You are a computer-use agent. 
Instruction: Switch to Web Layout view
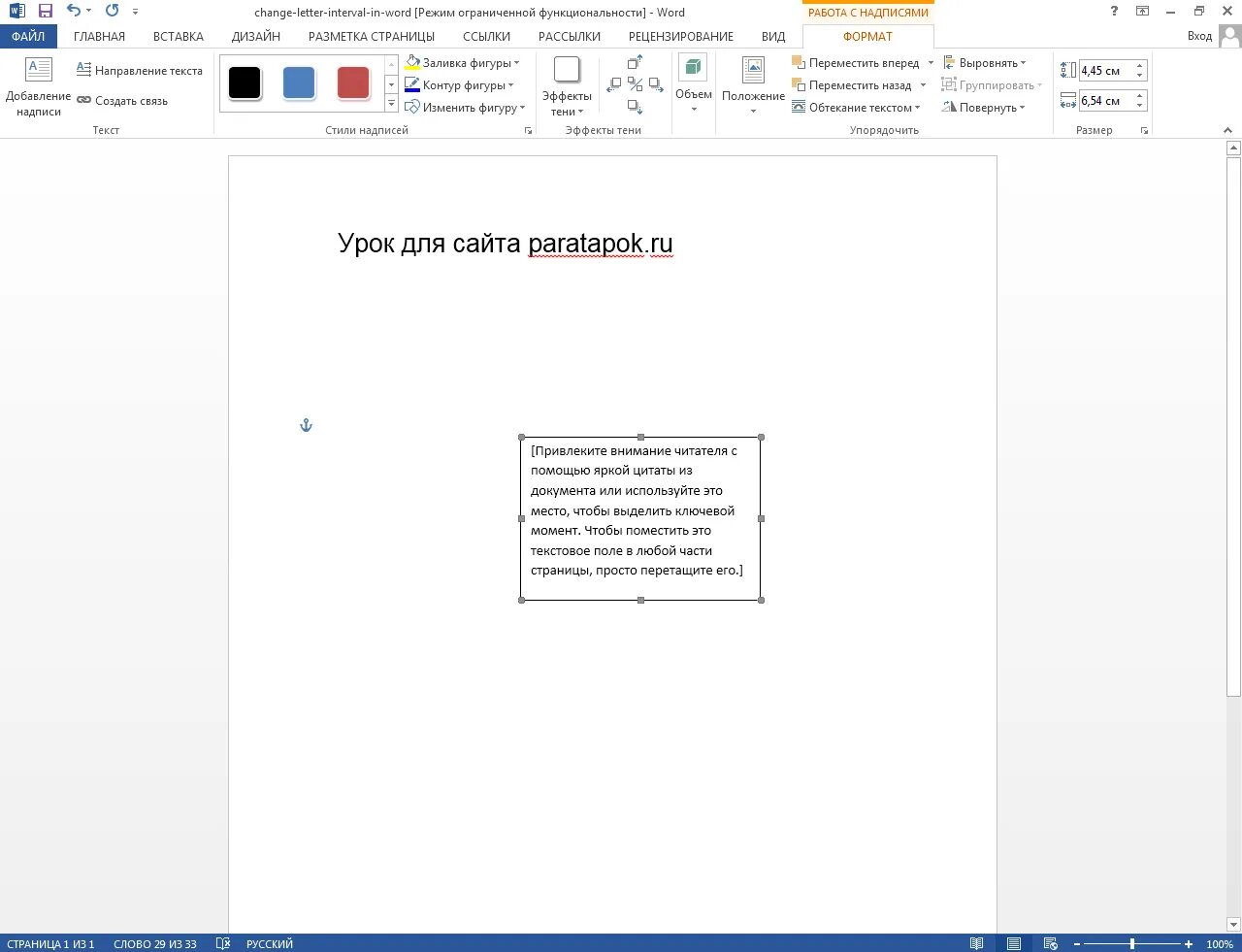tap(1050, 943)
